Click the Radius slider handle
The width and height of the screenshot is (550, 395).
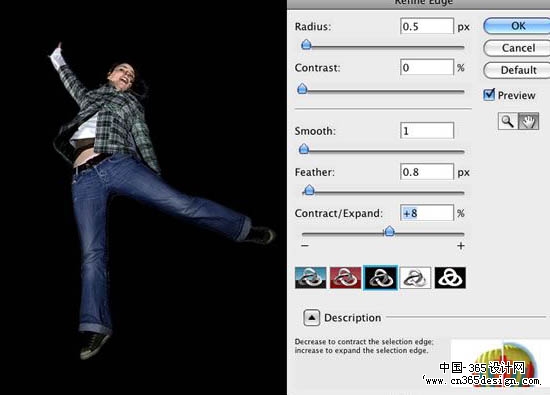click(x=306, y=45)
